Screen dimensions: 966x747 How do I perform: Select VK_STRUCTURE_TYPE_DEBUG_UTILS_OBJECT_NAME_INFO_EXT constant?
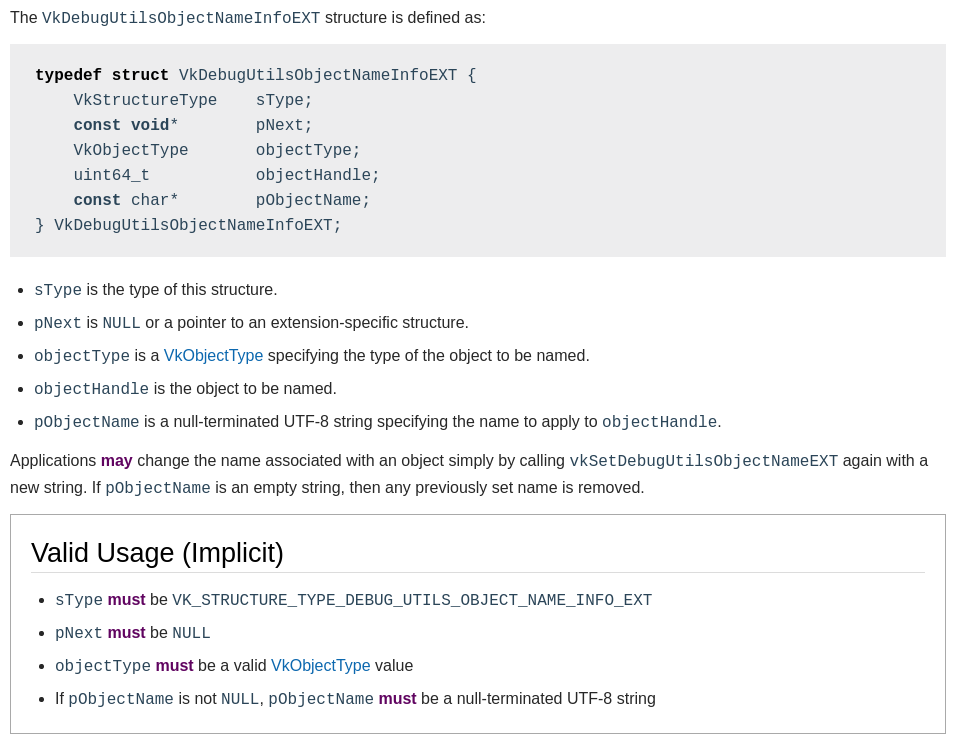[412, 600]
